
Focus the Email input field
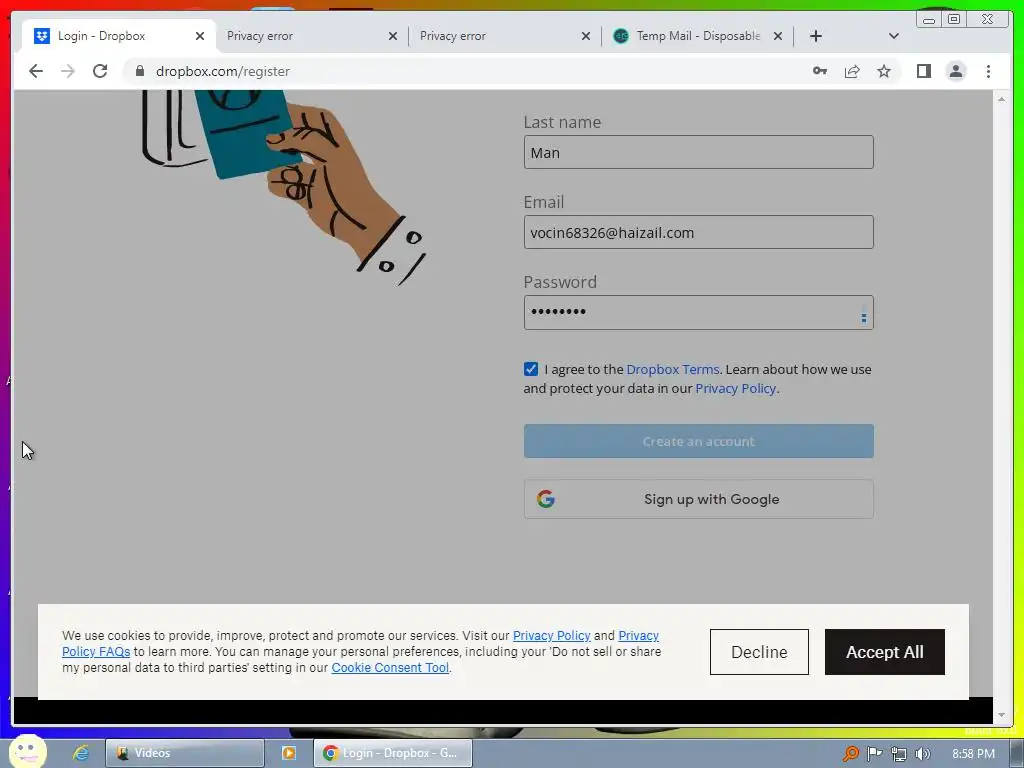pos(698,232)
